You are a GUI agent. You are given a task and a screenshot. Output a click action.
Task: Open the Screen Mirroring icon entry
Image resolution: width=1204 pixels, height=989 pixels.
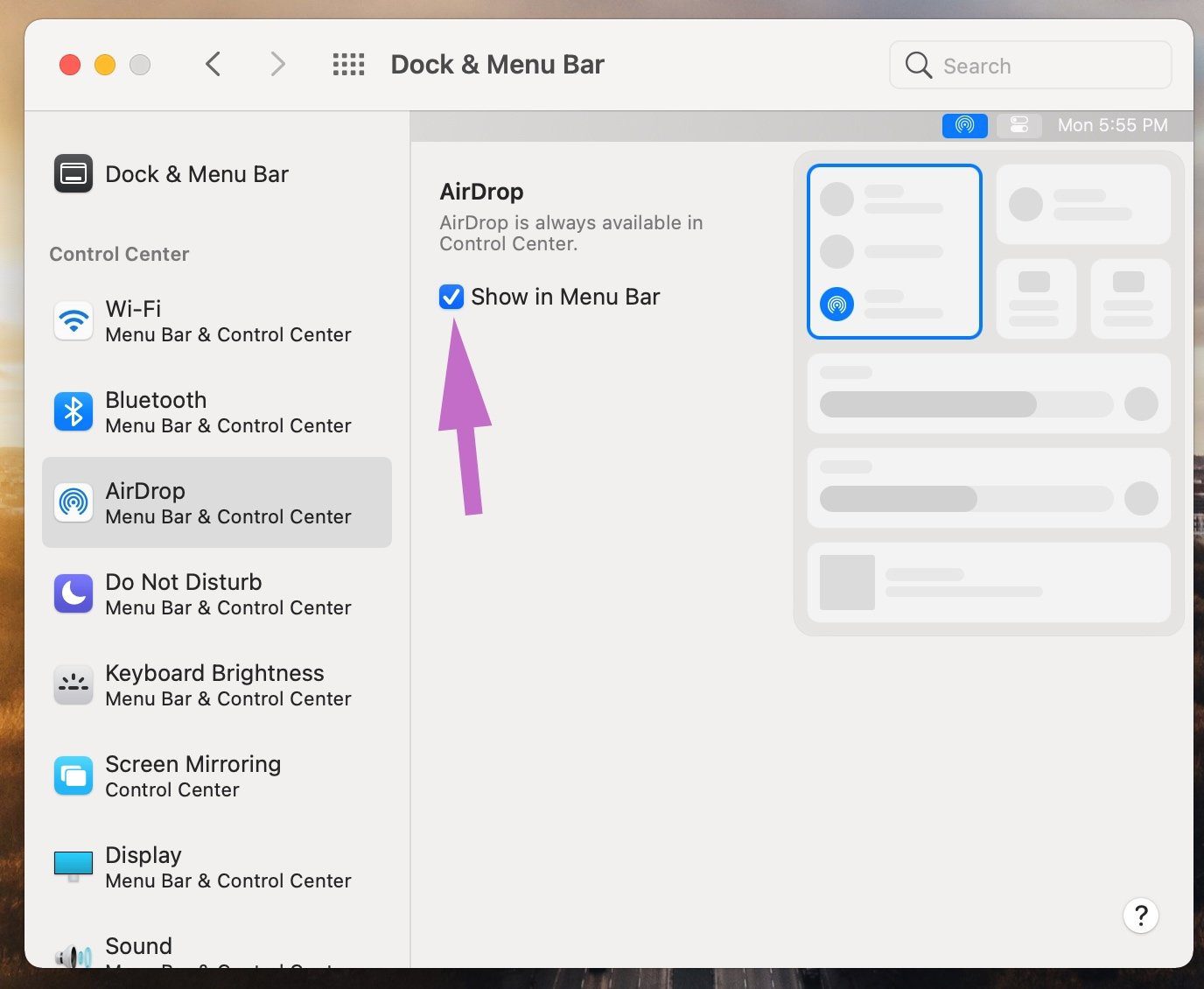(x=73, y=776)
